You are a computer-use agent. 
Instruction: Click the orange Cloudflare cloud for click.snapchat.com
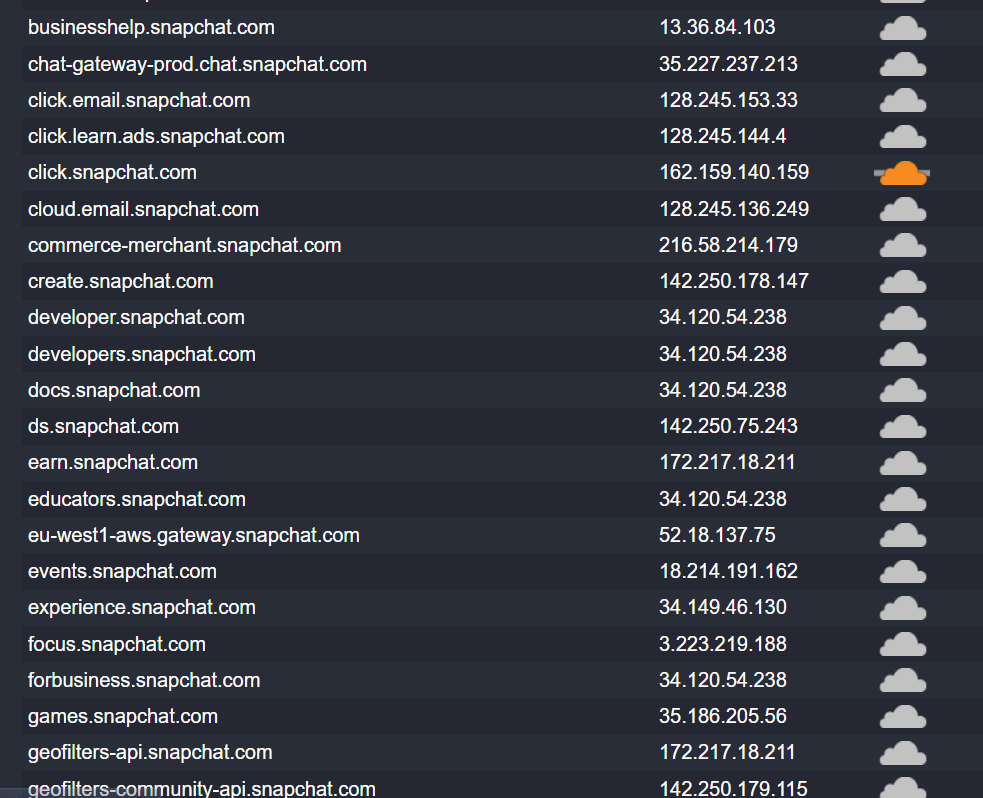903,174
